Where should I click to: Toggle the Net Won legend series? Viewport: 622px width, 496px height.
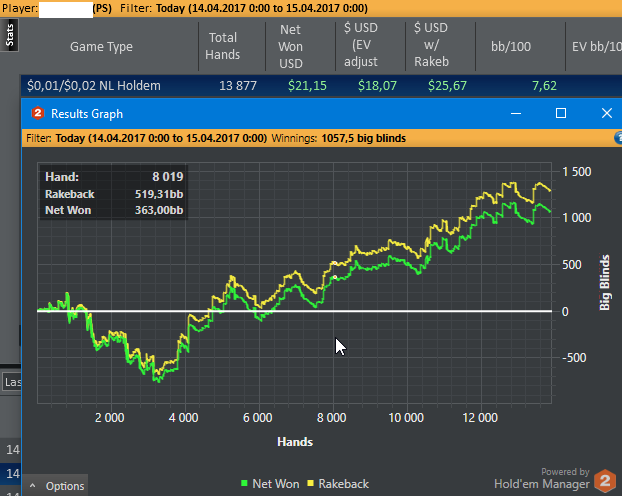[x=270, y=484]
